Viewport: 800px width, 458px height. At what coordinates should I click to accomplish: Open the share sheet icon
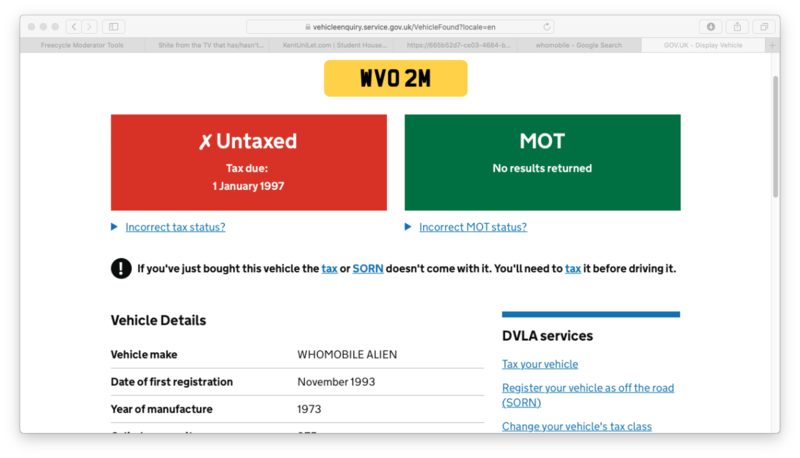point(737,27)
